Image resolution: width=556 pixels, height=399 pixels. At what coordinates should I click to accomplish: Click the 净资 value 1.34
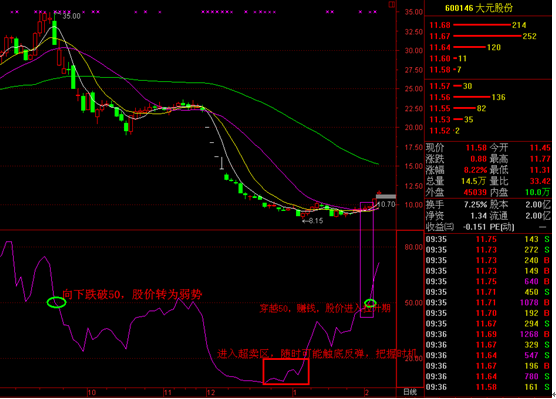click(x=478, y=216)
